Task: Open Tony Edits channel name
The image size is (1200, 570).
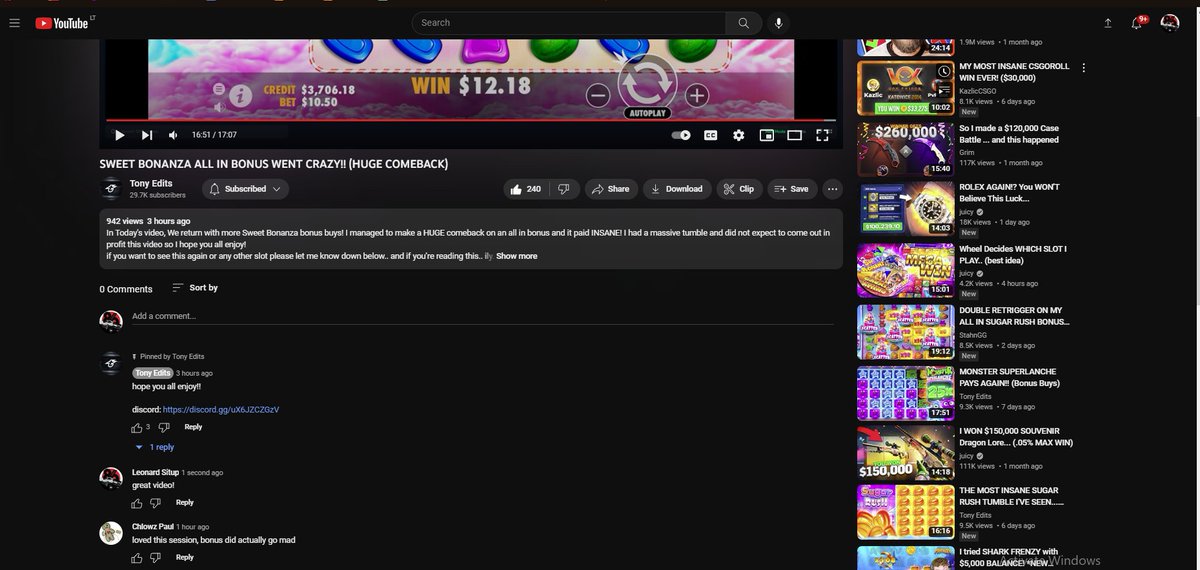Action: [150, 183]
